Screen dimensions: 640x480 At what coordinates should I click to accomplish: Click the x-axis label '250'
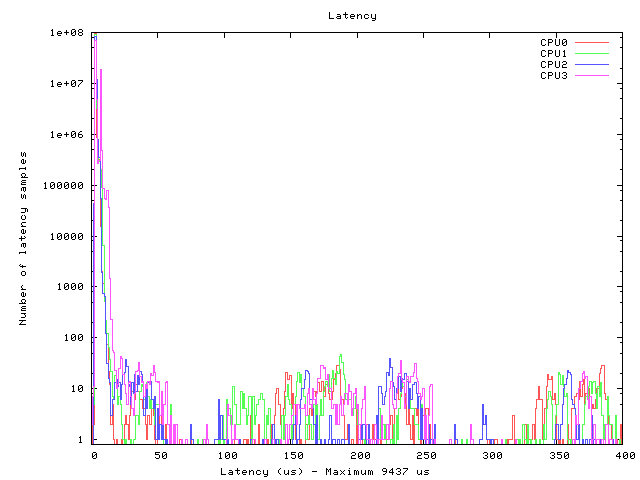click(427, 456)
